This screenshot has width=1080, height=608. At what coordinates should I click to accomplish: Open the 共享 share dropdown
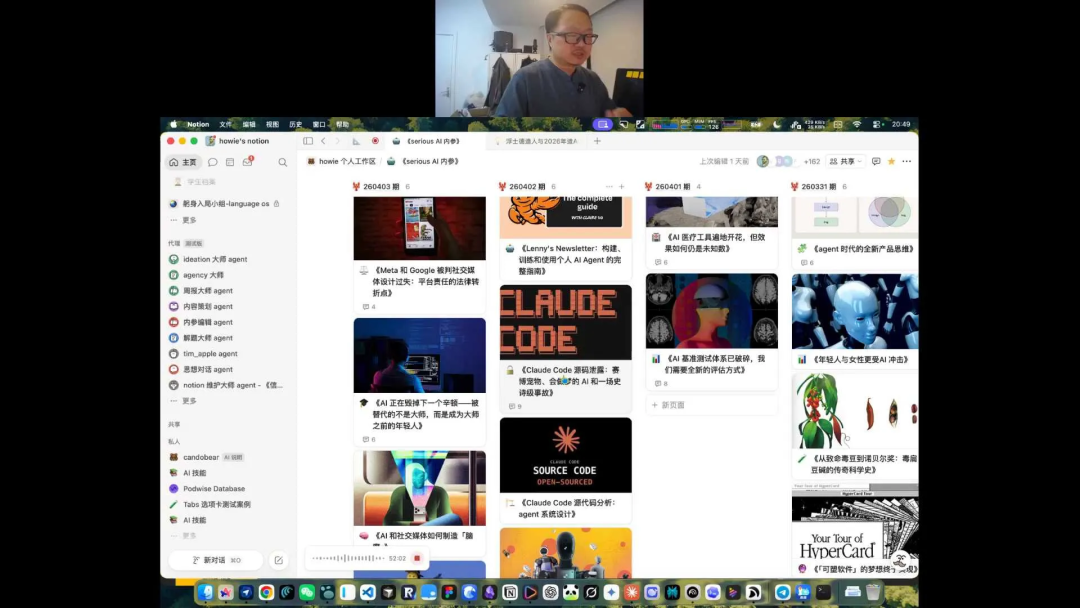tap(846, 161)
